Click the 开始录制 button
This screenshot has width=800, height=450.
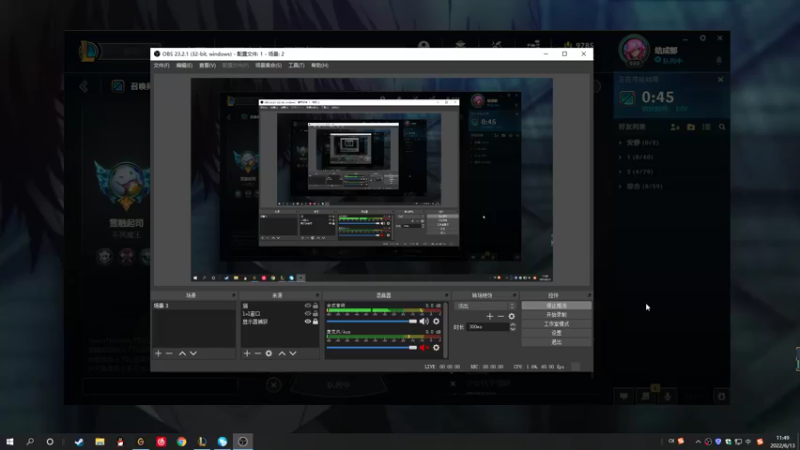coord(556,314)
